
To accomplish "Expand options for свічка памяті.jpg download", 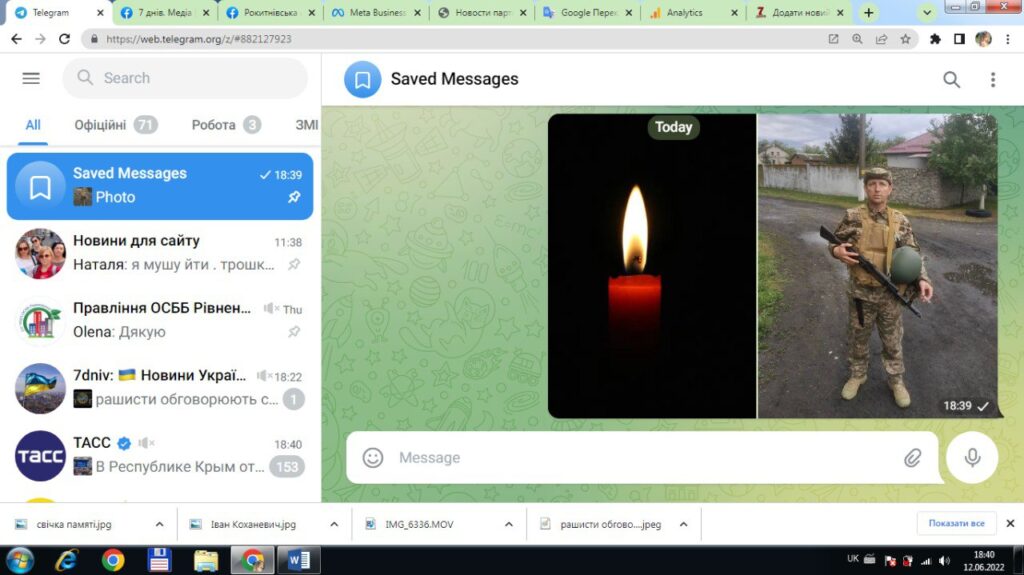I will 159,524.
